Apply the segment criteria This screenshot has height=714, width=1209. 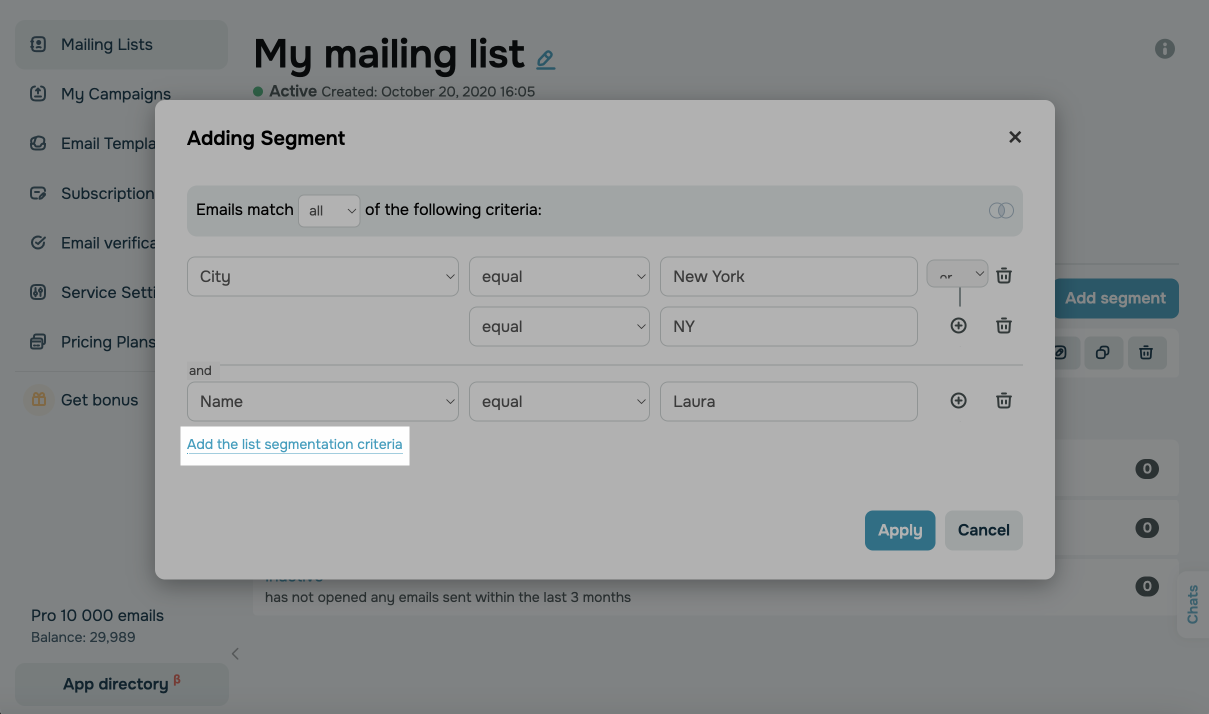click(x=900, y=530)
